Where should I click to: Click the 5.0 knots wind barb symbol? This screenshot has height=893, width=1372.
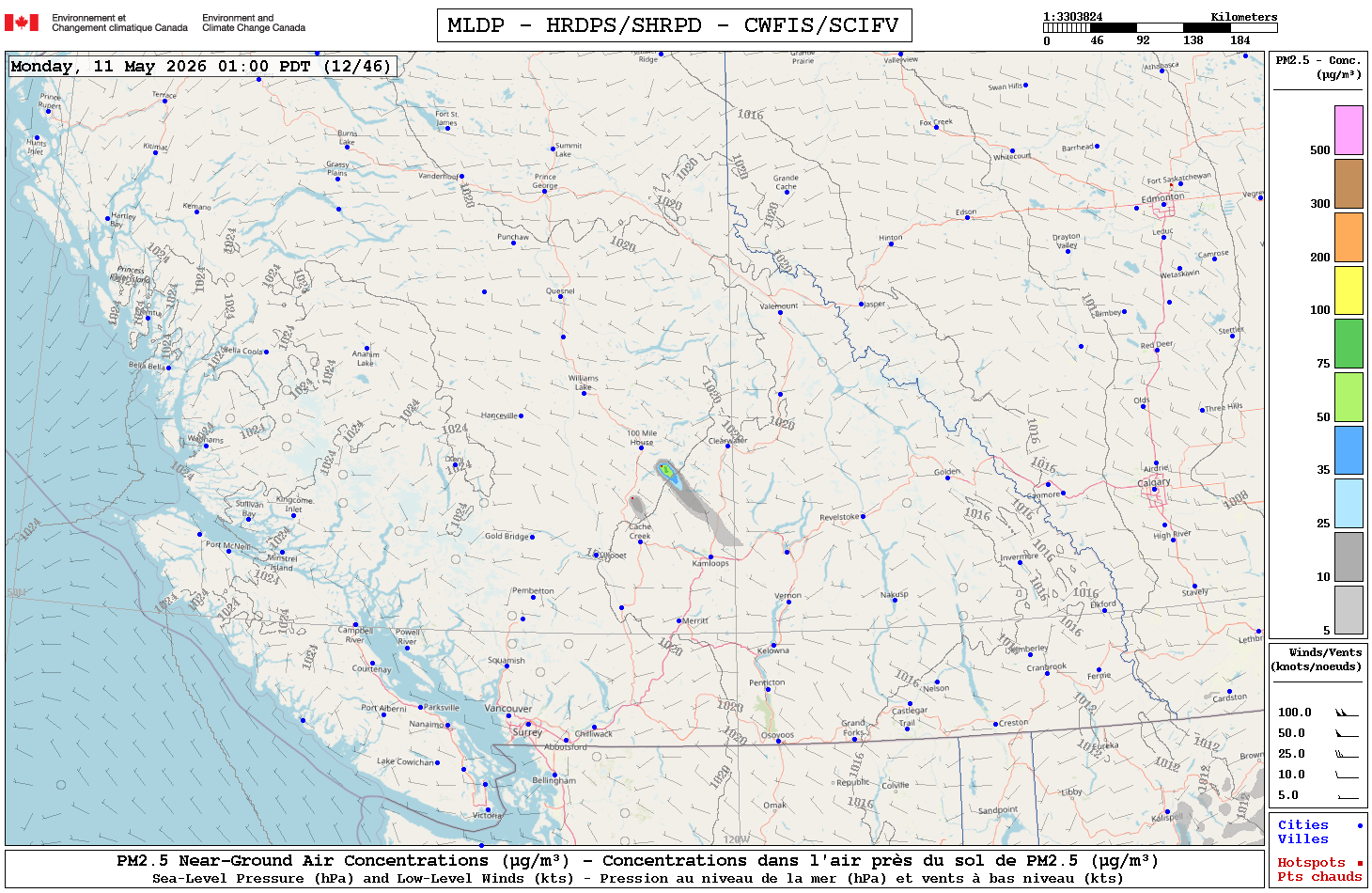coord(1347,795)
